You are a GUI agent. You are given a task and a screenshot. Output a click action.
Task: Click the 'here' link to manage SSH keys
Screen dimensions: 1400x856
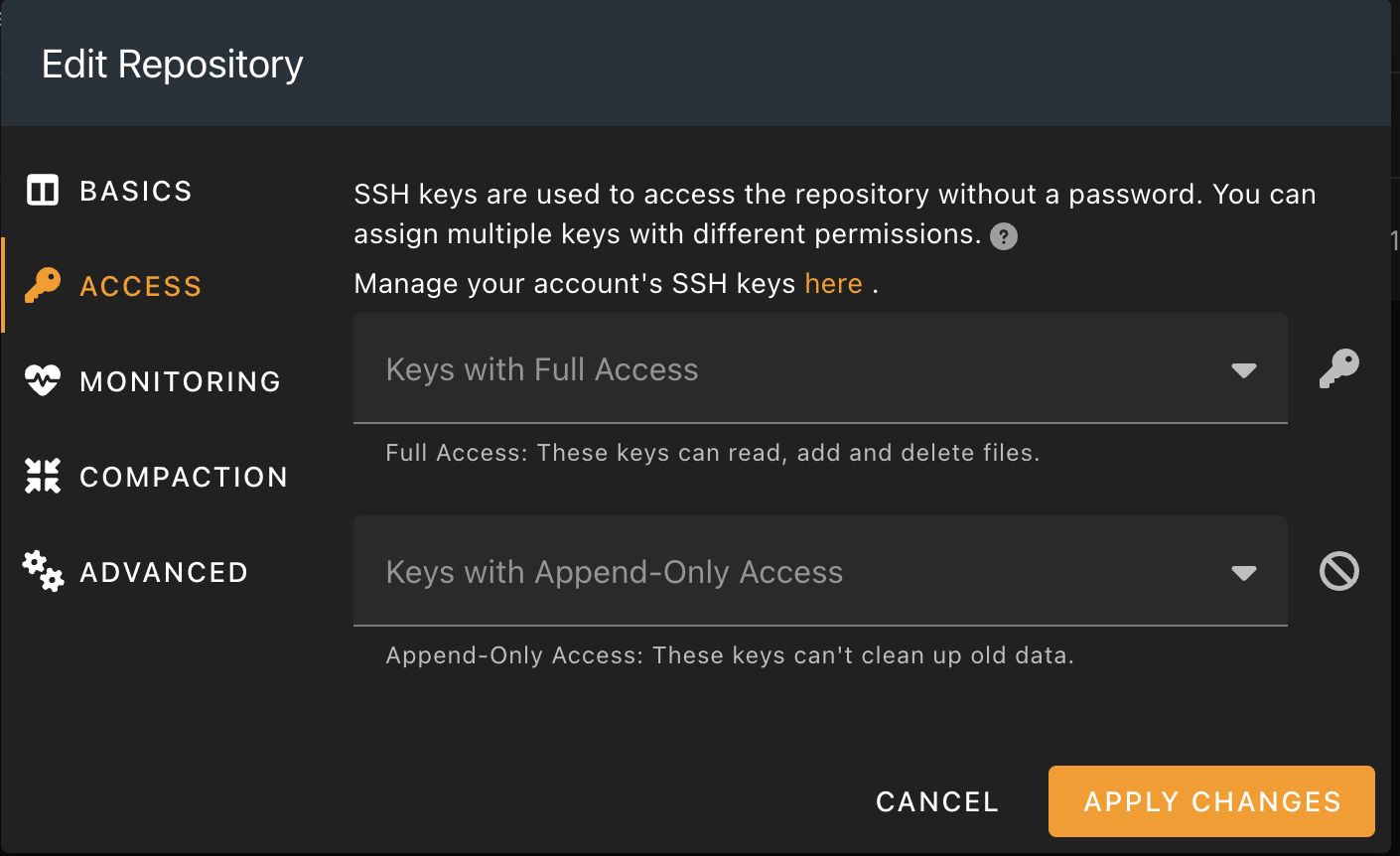833,283
